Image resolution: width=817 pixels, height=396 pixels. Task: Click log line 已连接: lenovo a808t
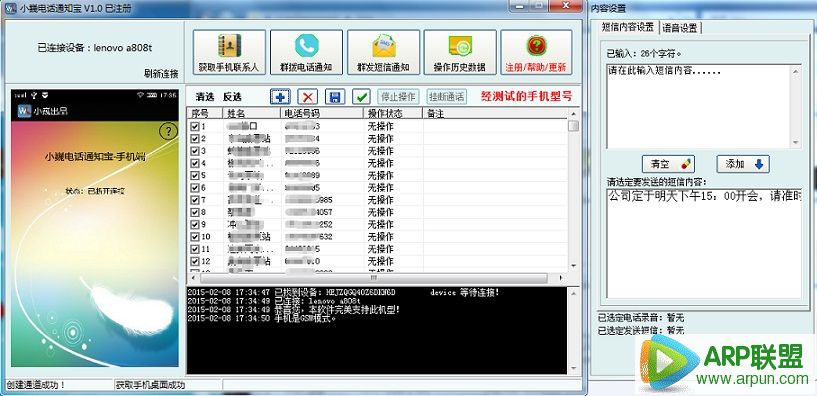click(274, 301)
